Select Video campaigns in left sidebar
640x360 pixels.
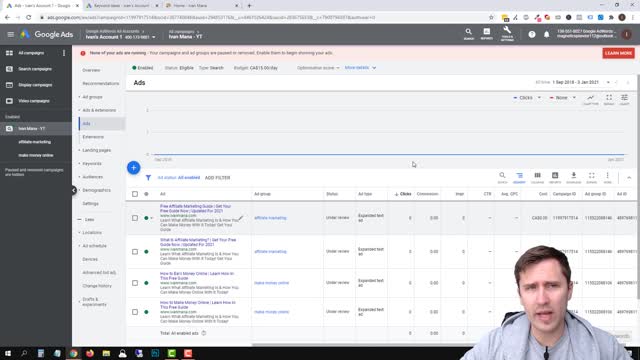tap(34, 101)
